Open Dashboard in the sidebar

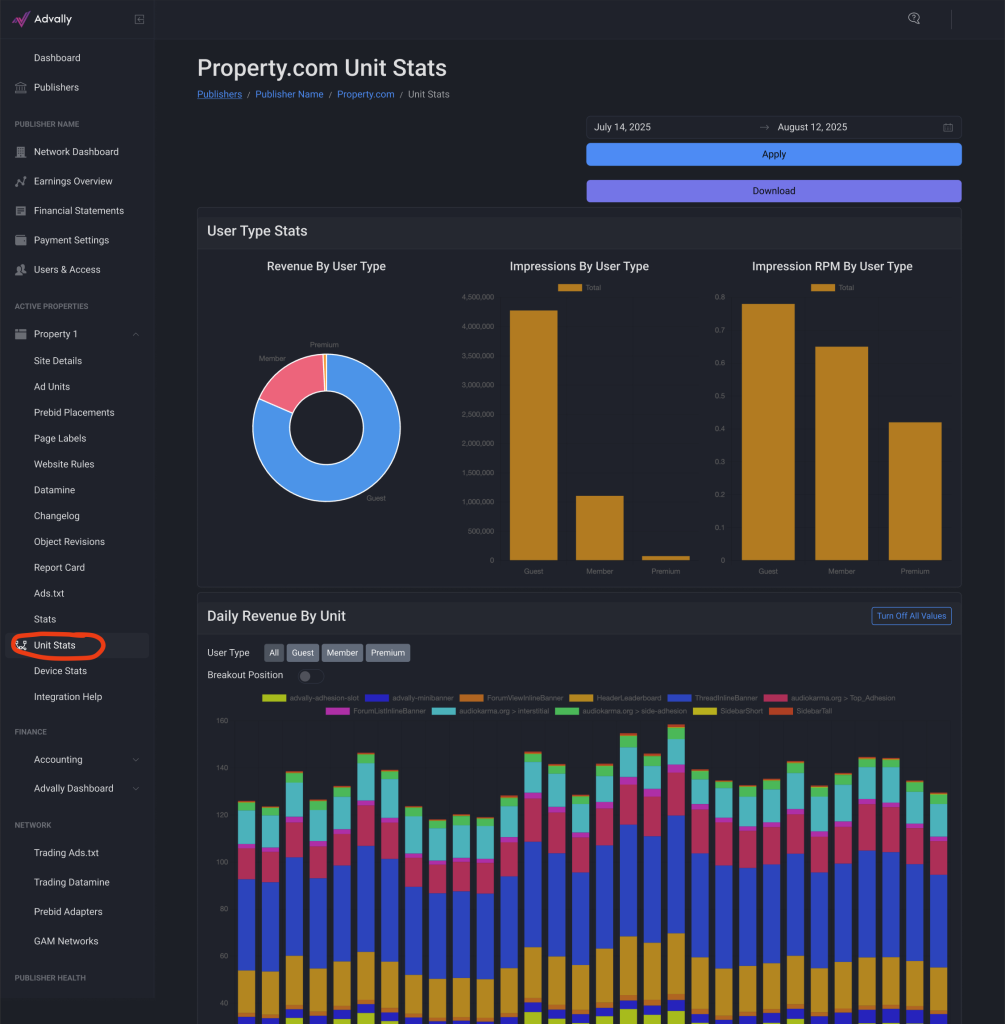point(57,58)
